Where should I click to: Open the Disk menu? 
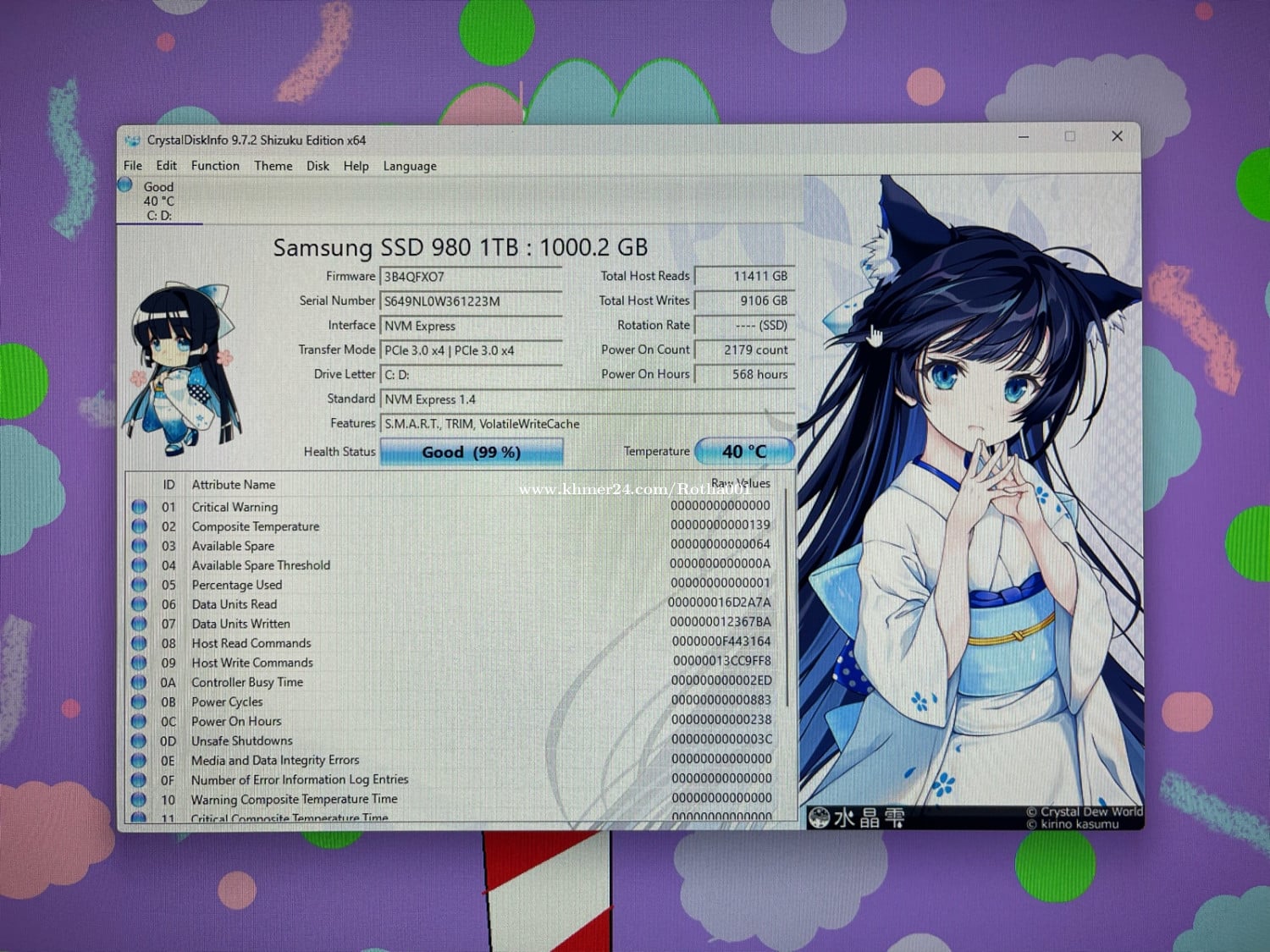click(317, 166)
